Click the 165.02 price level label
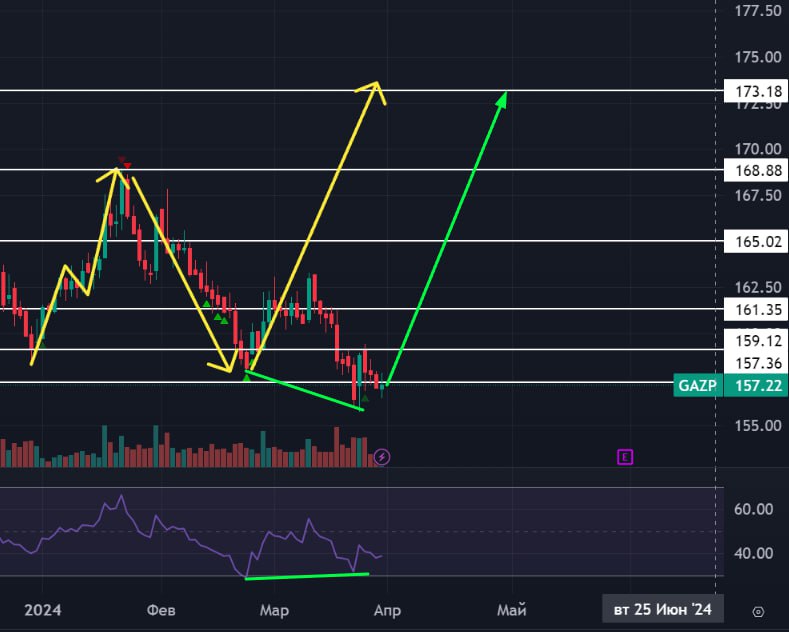Viewport: 789px width, 632px height. click(x=758, y=242)
